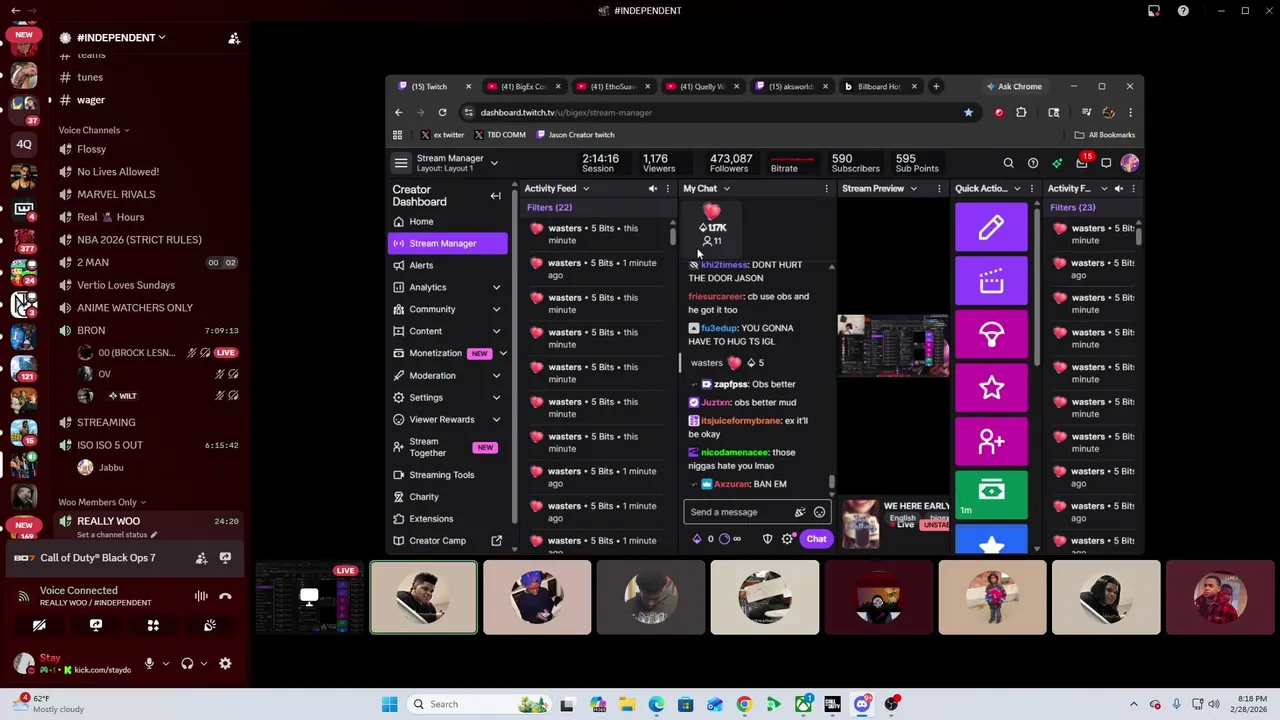Open Twitch profile avatar menu
This screenshot has height=720, width=1280.
click(x=1130, y=163)
